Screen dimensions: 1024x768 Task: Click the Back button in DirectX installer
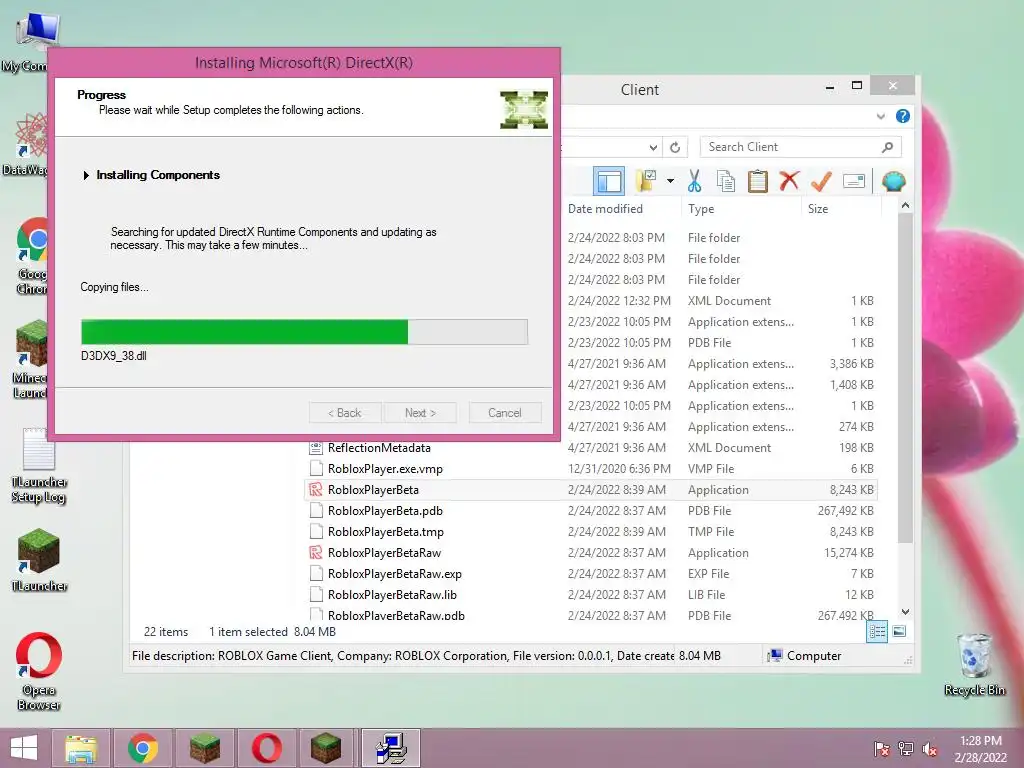(x=345, y=413)
